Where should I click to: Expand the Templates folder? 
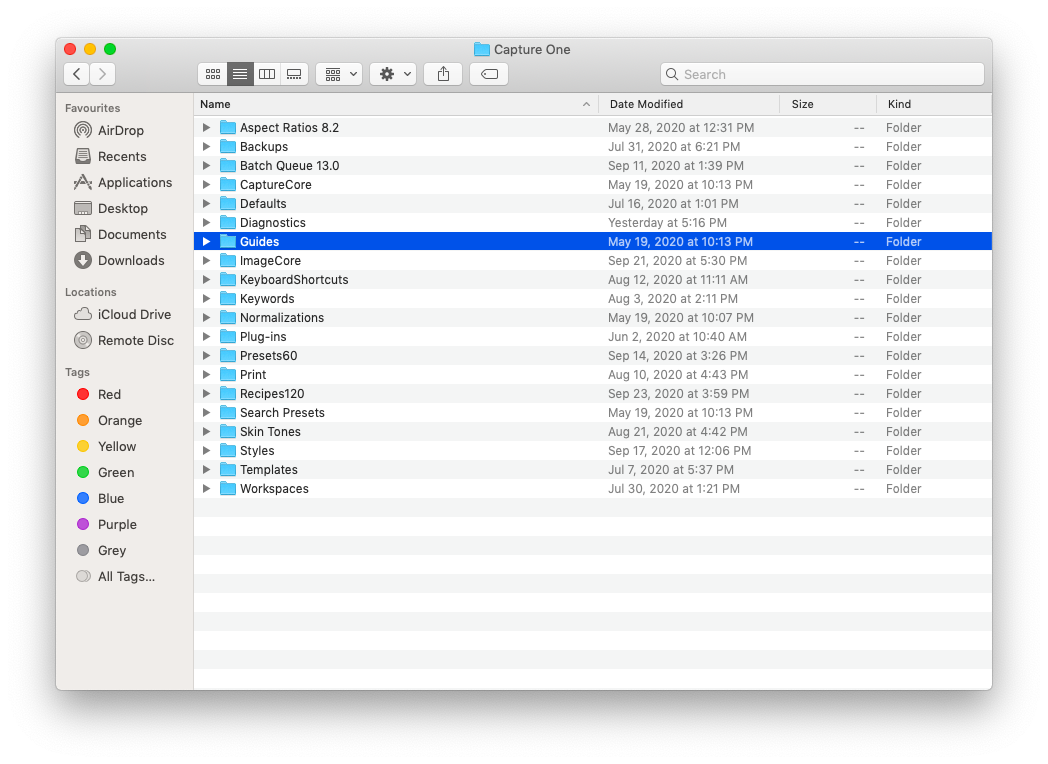coord(207,470)
